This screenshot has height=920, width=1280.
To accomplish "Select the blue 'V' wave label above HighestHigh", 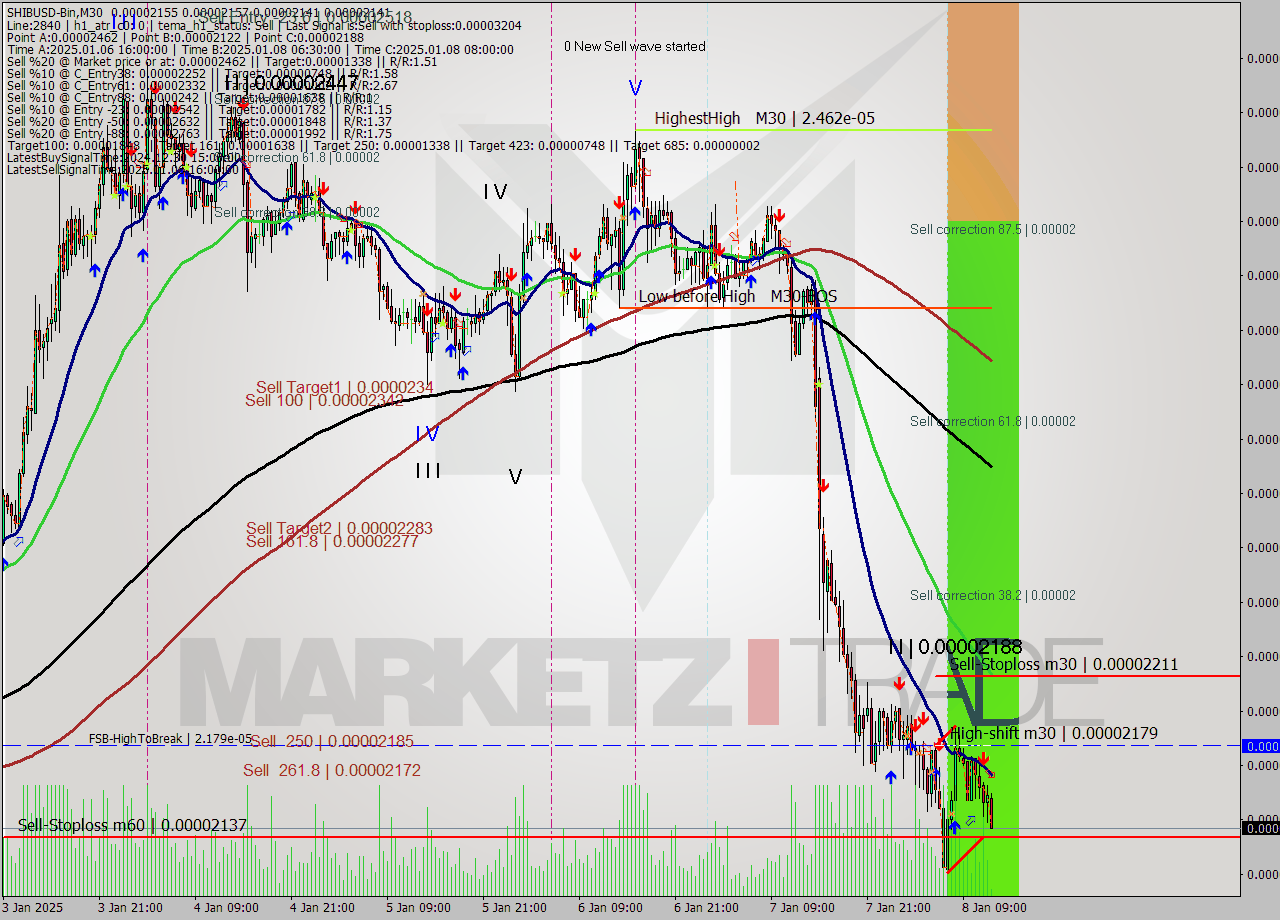I will (x=635, y=89).
